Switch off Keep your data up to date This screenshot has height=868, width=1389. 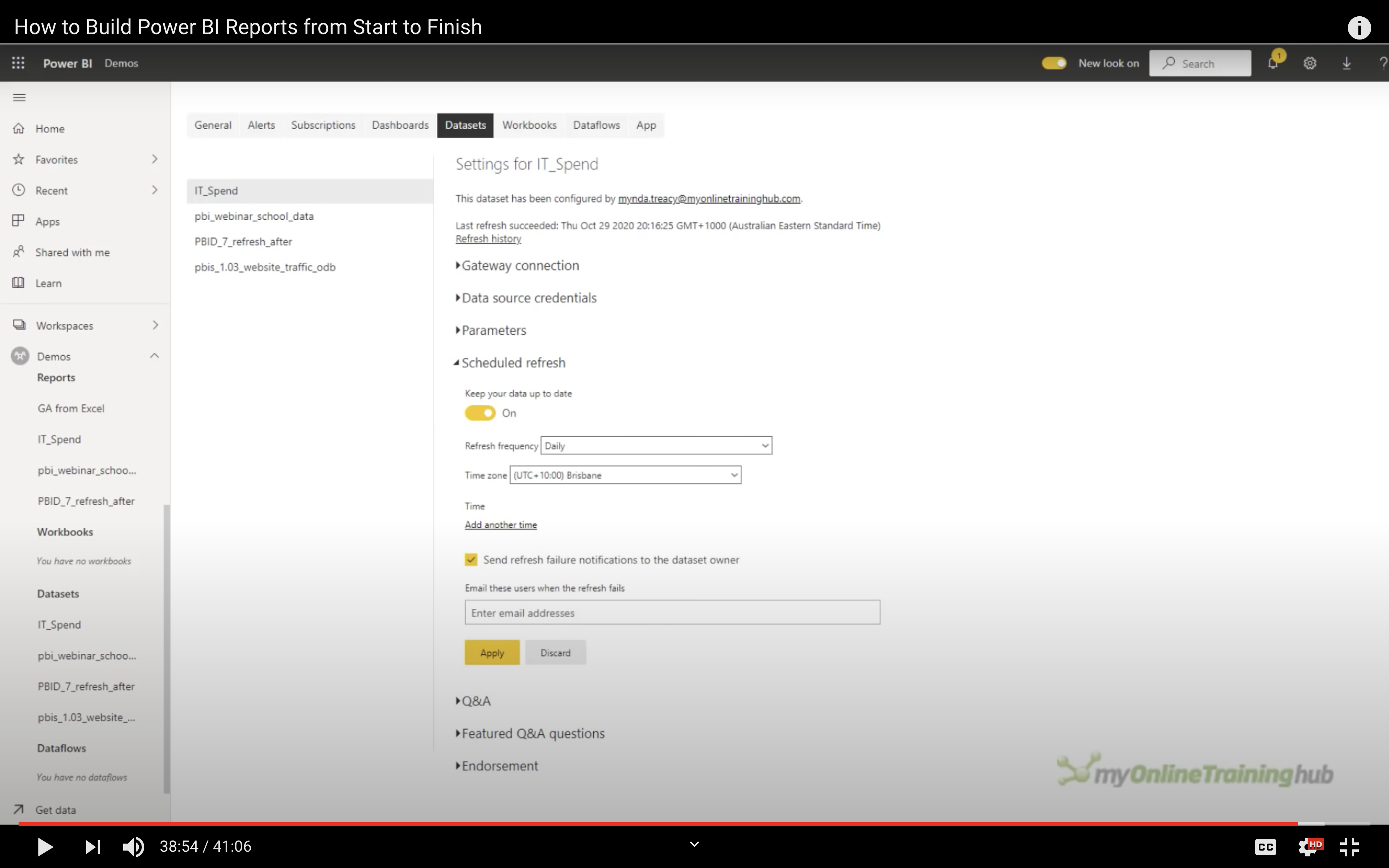click(x=480, y=413)
